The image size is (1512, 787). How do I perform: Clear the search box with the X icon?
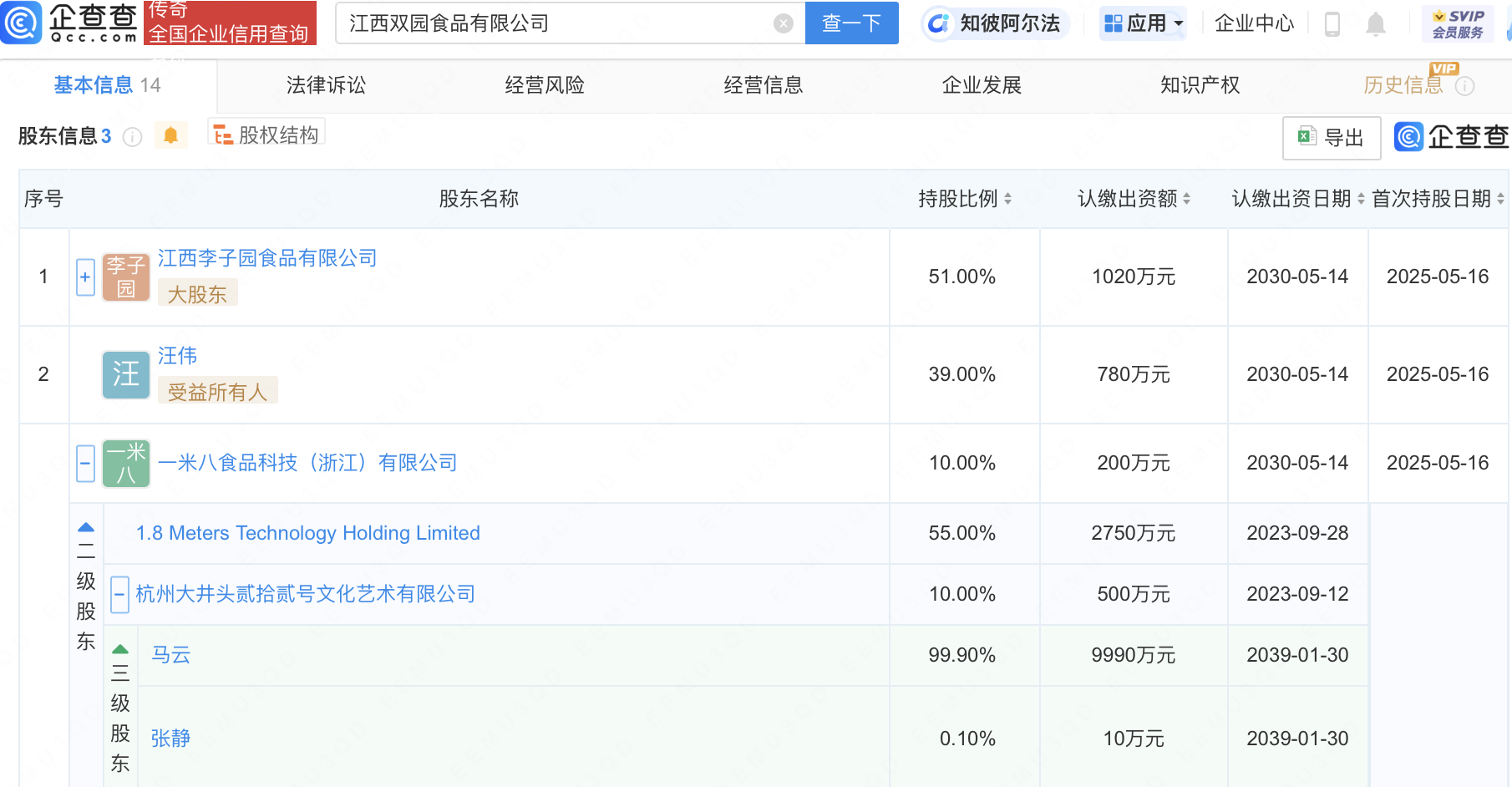pos(784,23)
